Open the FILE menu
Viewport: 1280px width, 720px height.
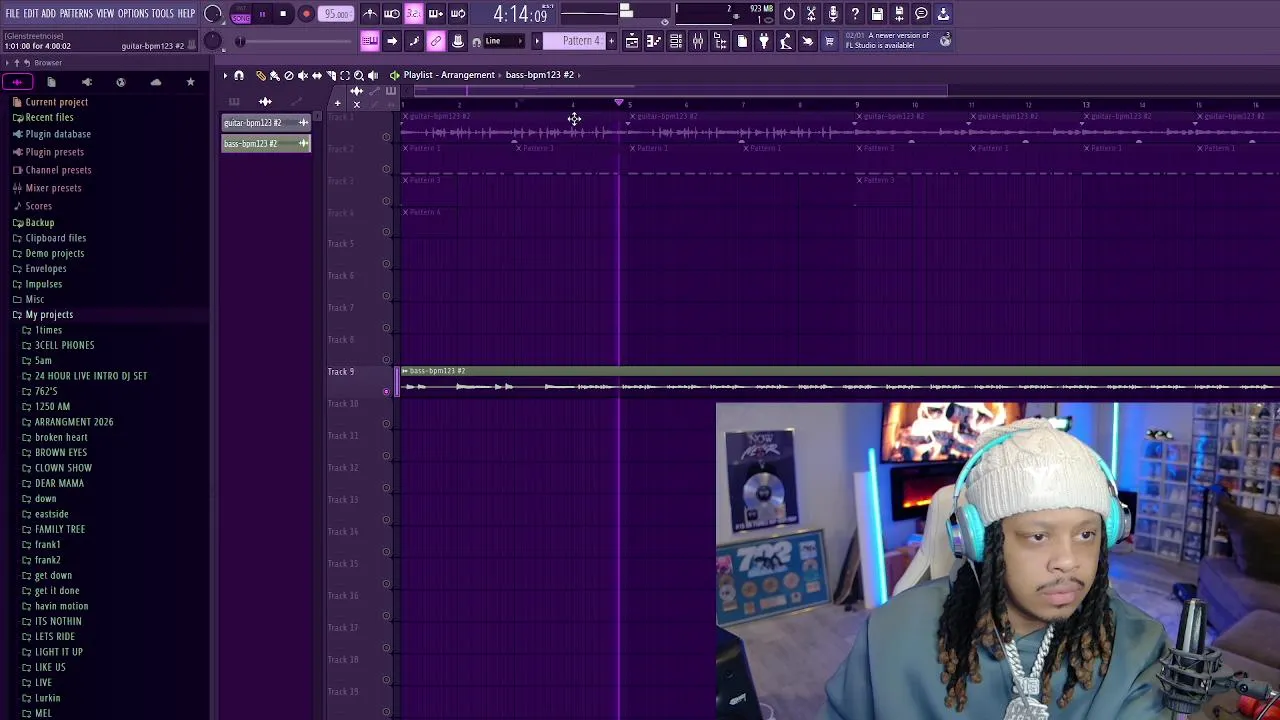[12, 13]
